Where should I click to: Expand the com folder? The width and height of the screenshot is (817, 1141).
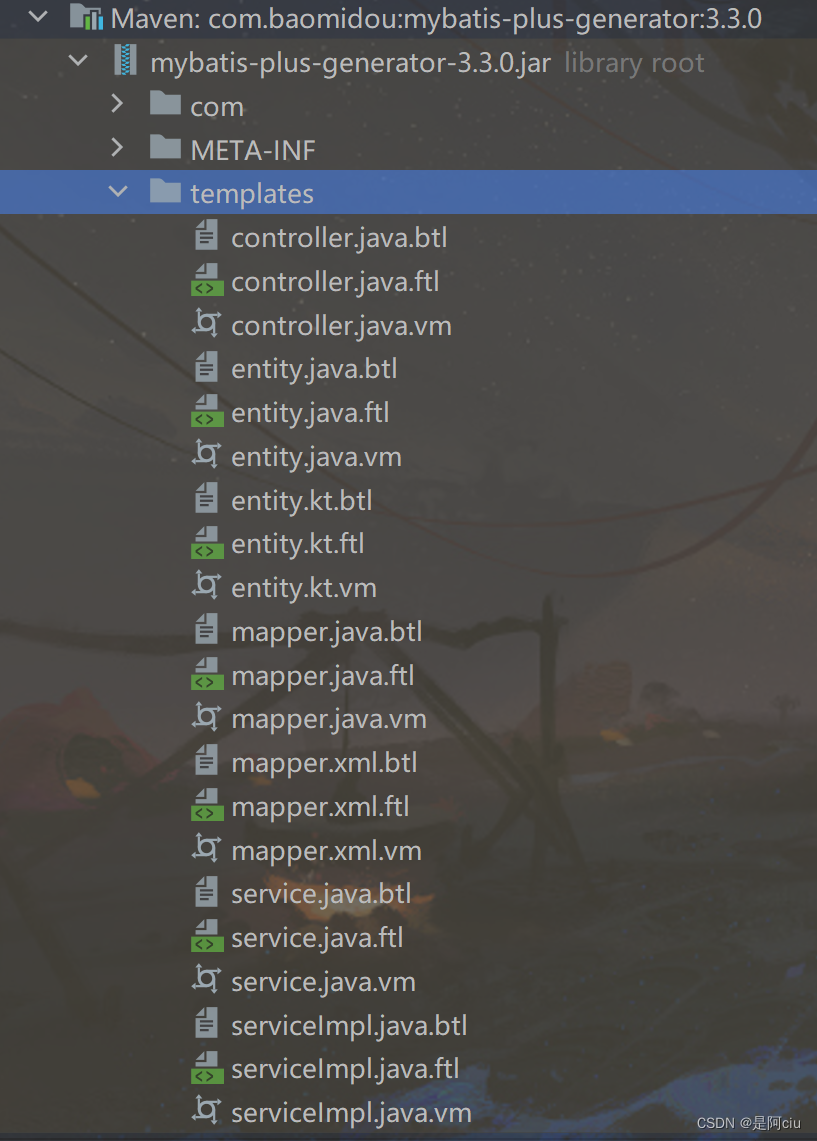click(117, 104)
